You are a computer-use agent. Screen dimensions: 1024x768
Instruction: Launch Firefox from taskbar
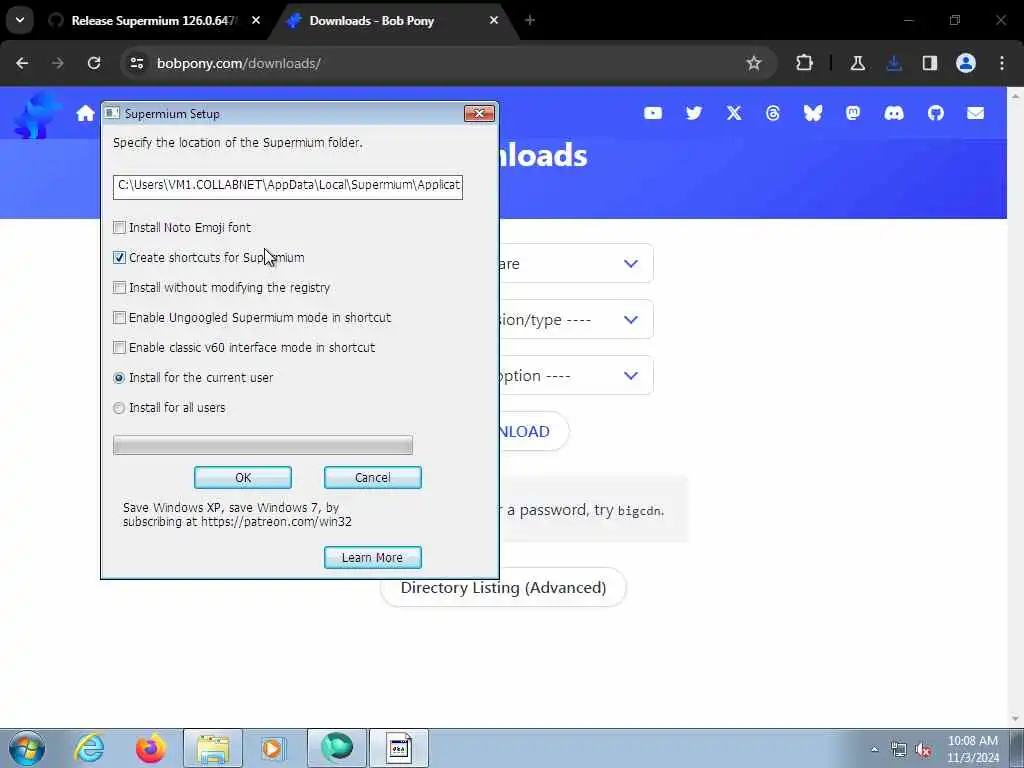[x=151, y=748]
